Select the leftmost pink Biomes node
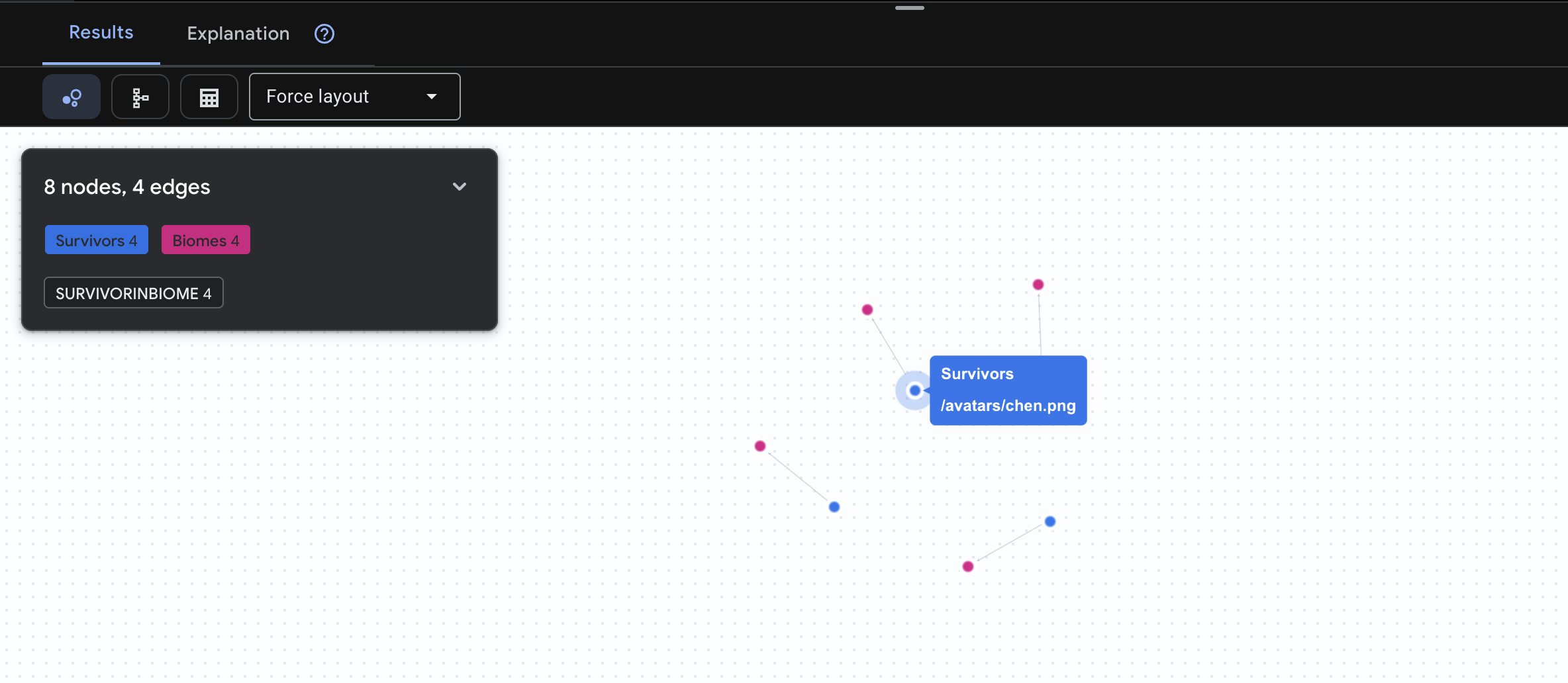The height and width of the screenshot is (683, 1568). [760, 446]
